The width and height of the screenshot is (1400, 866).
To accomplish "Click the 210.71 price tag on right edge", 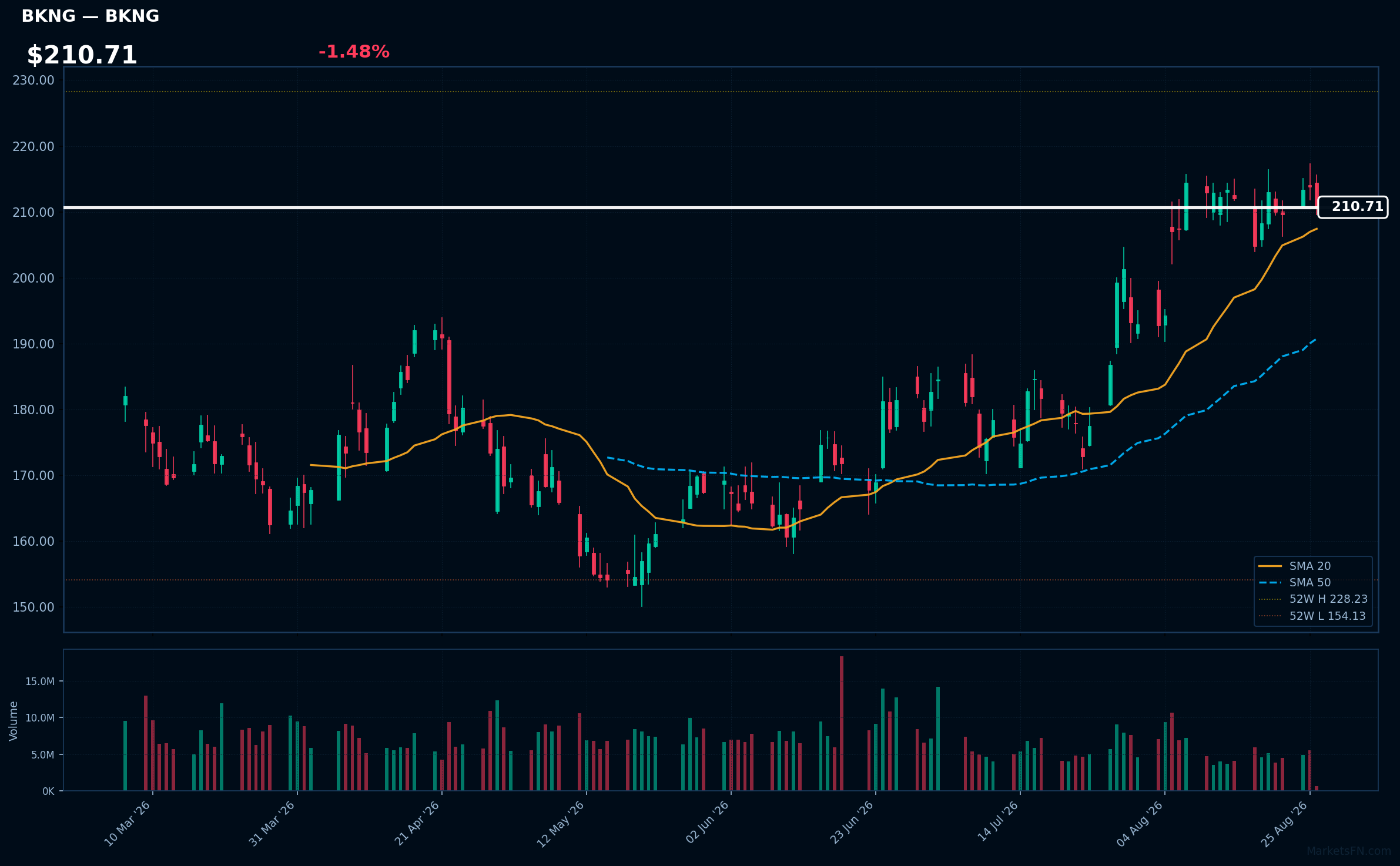I will tap(1353, 207).
